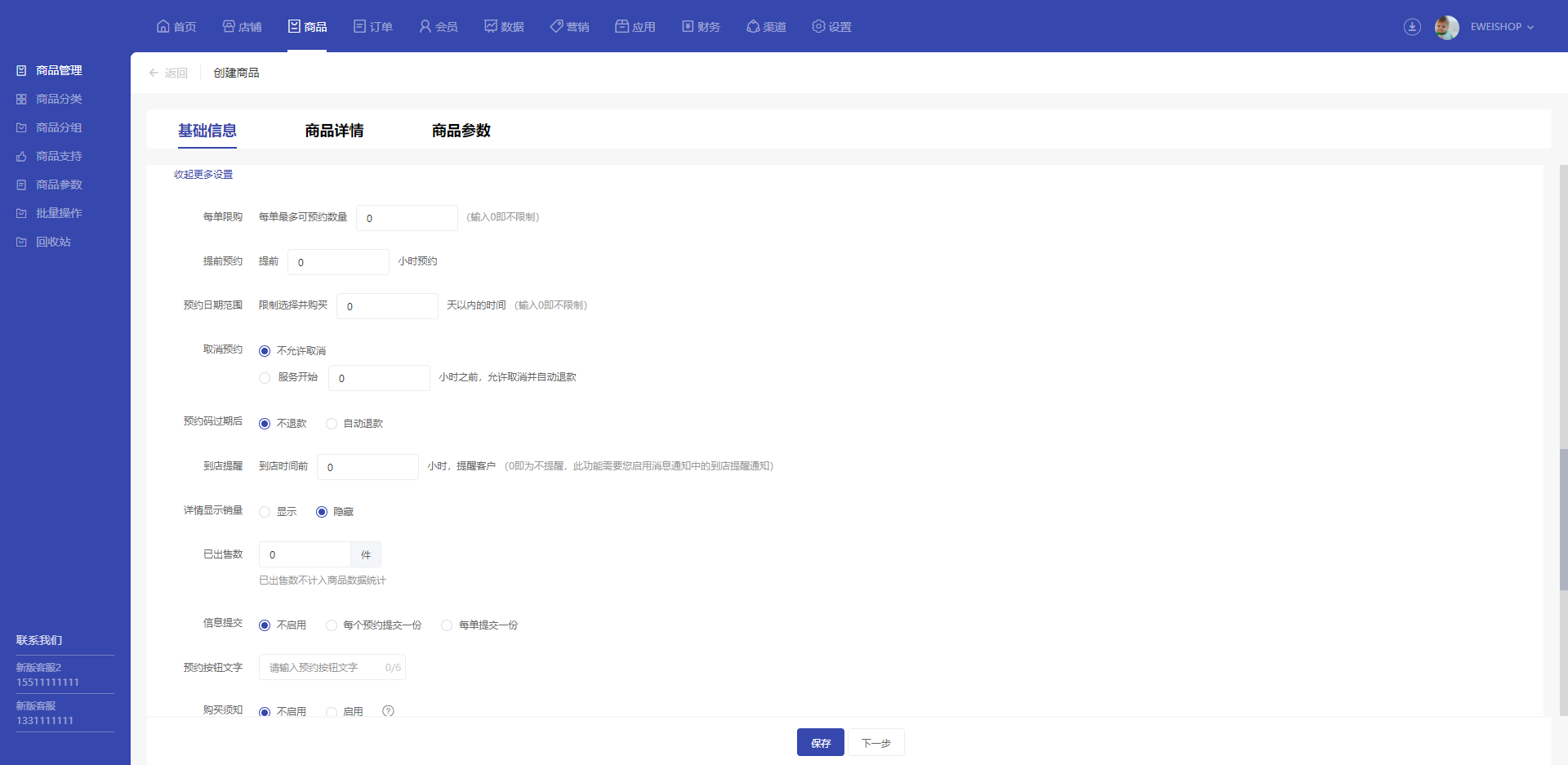
Task: Focus the 预约按钮文字 text input
Action: pos(332,667)
